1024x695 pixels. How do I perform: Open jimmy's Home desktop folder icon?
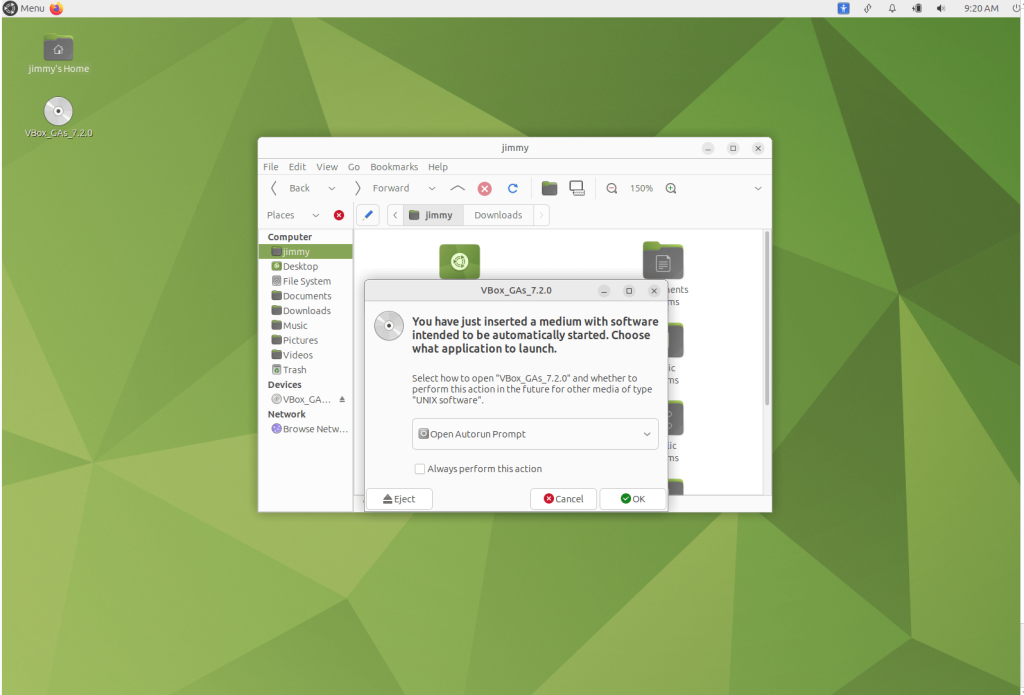coord(58,54)
